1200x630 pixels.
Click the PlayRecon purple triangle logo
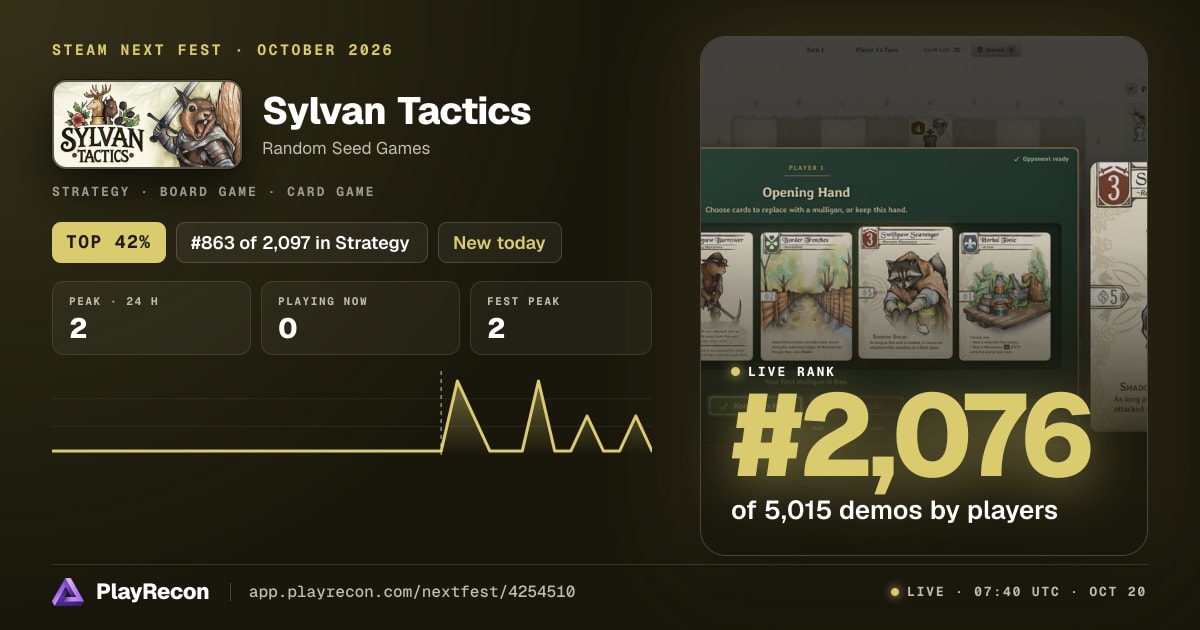[x=67, y=592]
